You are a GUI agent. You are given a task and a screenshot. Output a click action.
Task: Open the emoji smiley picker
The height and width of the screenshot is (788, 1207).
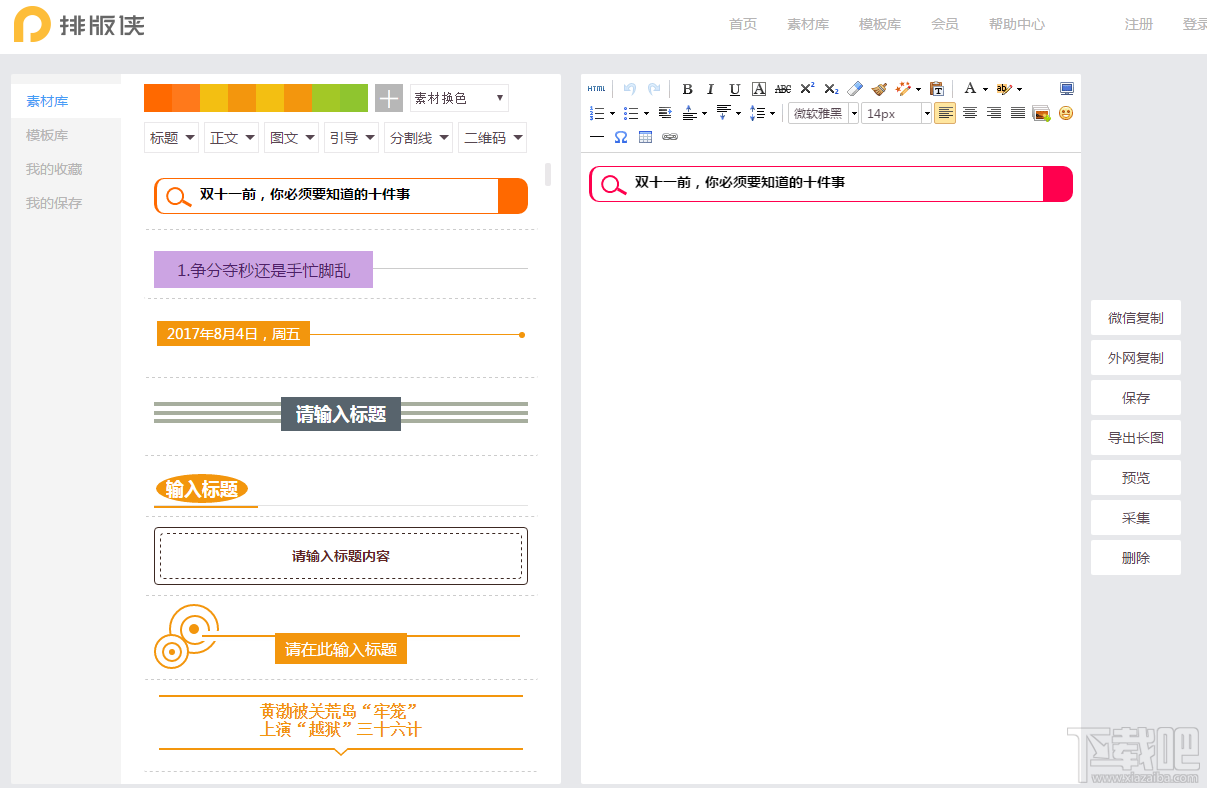coord(1066,113)
